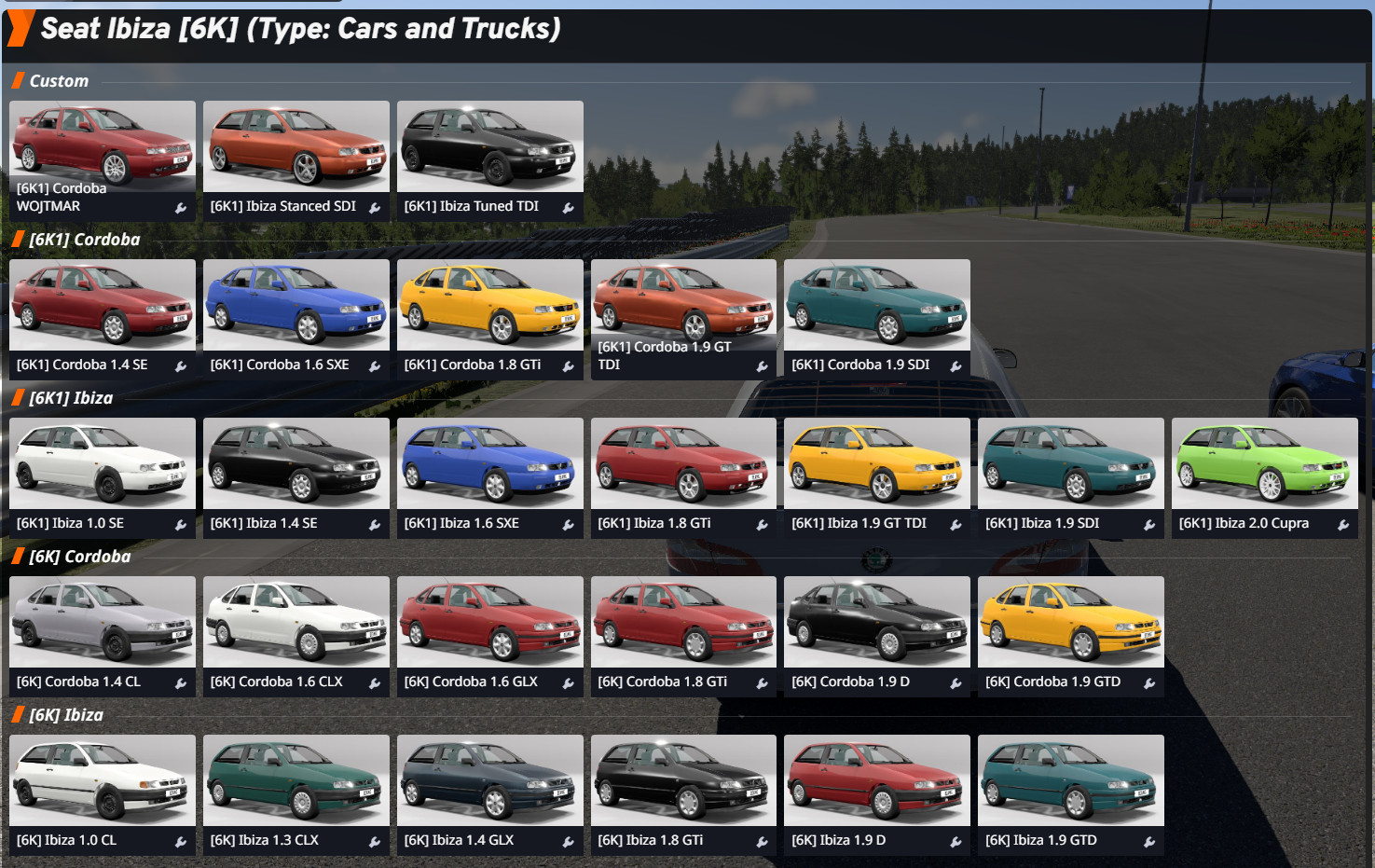This screenshot has width=1375, height=868.
Task: Select the [6K] Ibiza 1.8 GTi car image
Action: pos(684,780)
